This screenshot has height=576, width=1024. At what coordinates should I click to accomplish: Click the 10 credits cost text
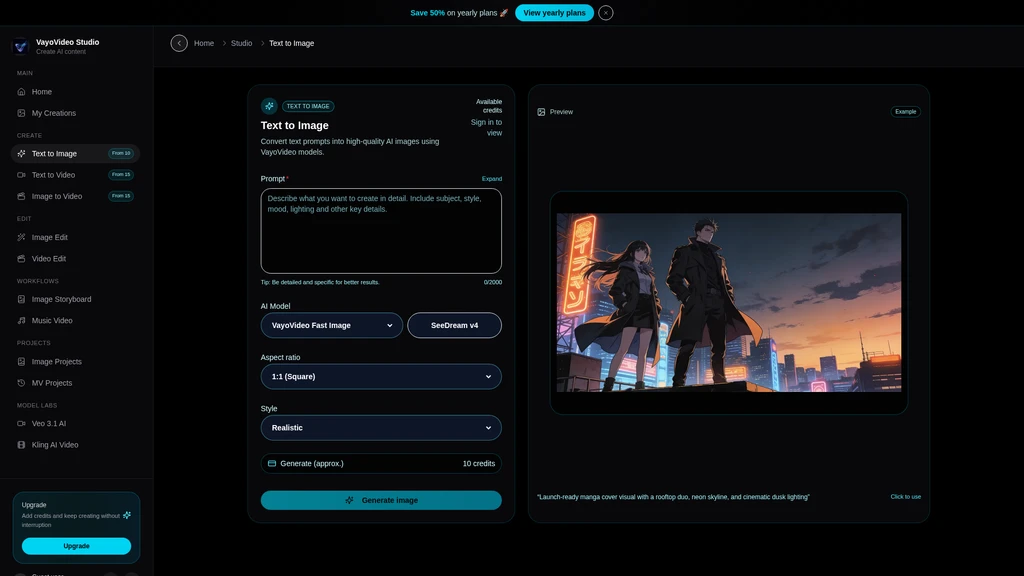pyautogui.click(x=479, y=464)
